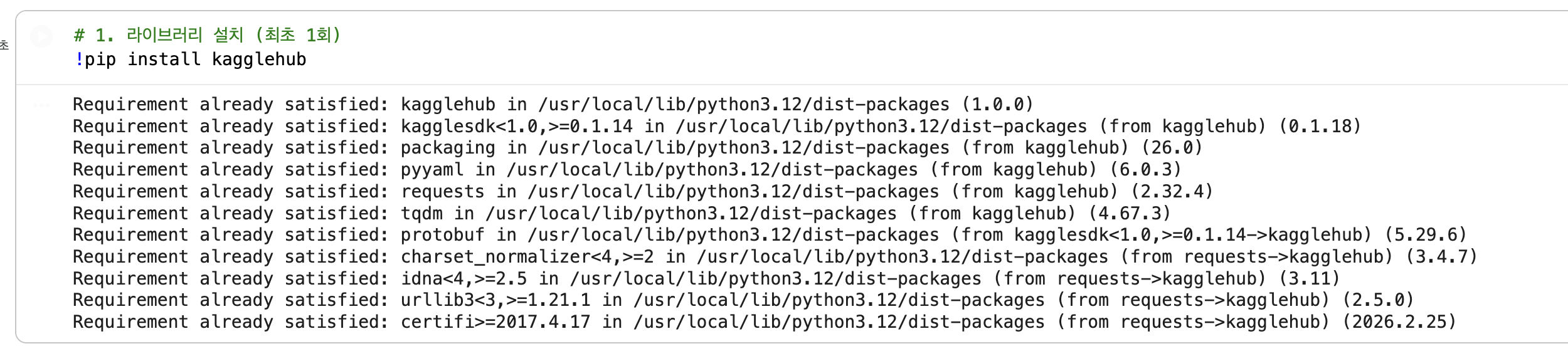Click into the !pip install kagglehub code line
The height and width of the screenshot is (356, 1568).
coord(190,60)
